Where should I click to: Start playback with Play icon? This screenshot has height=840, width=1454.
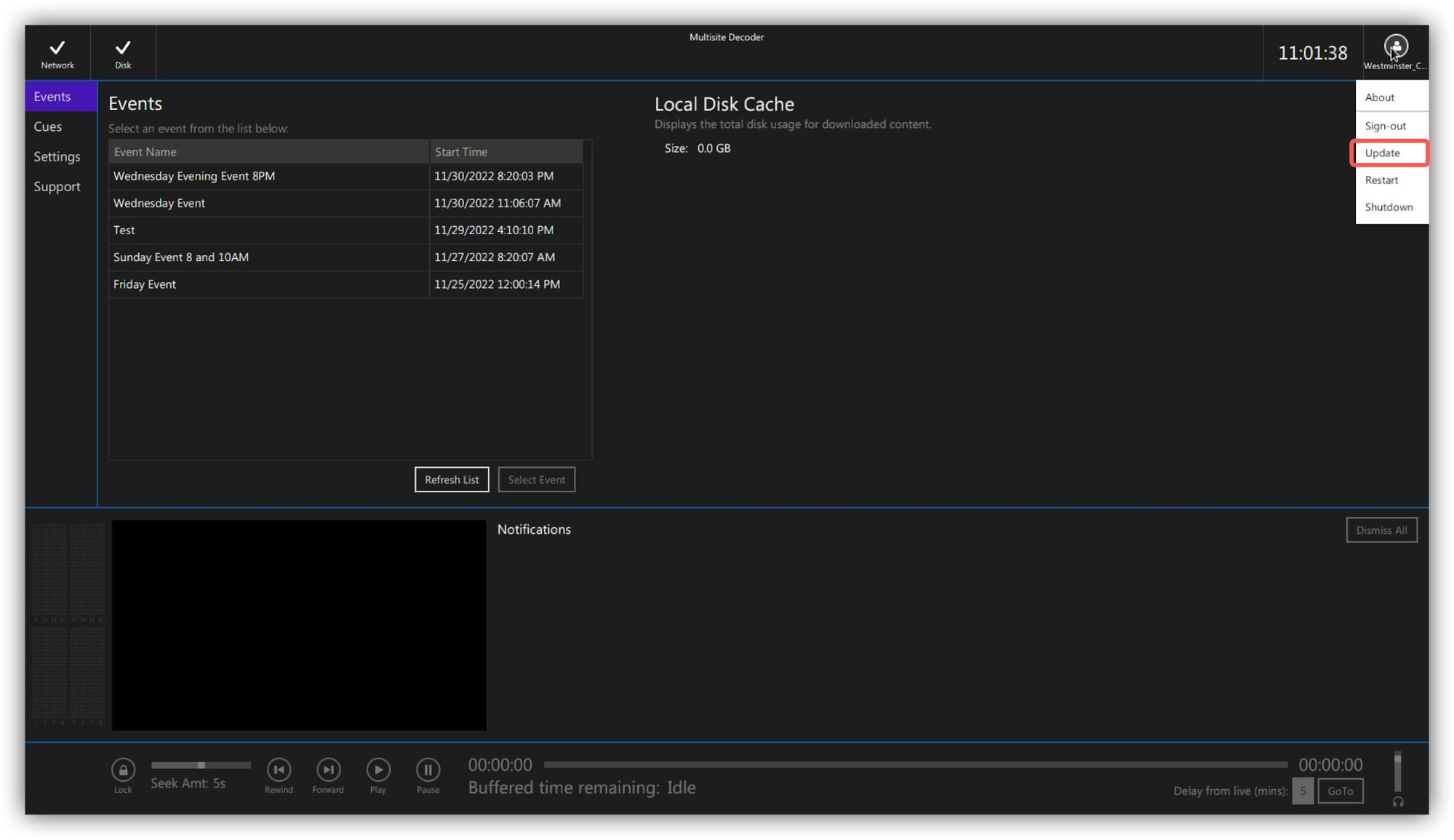pyautogui.click(x=378, y=769)
